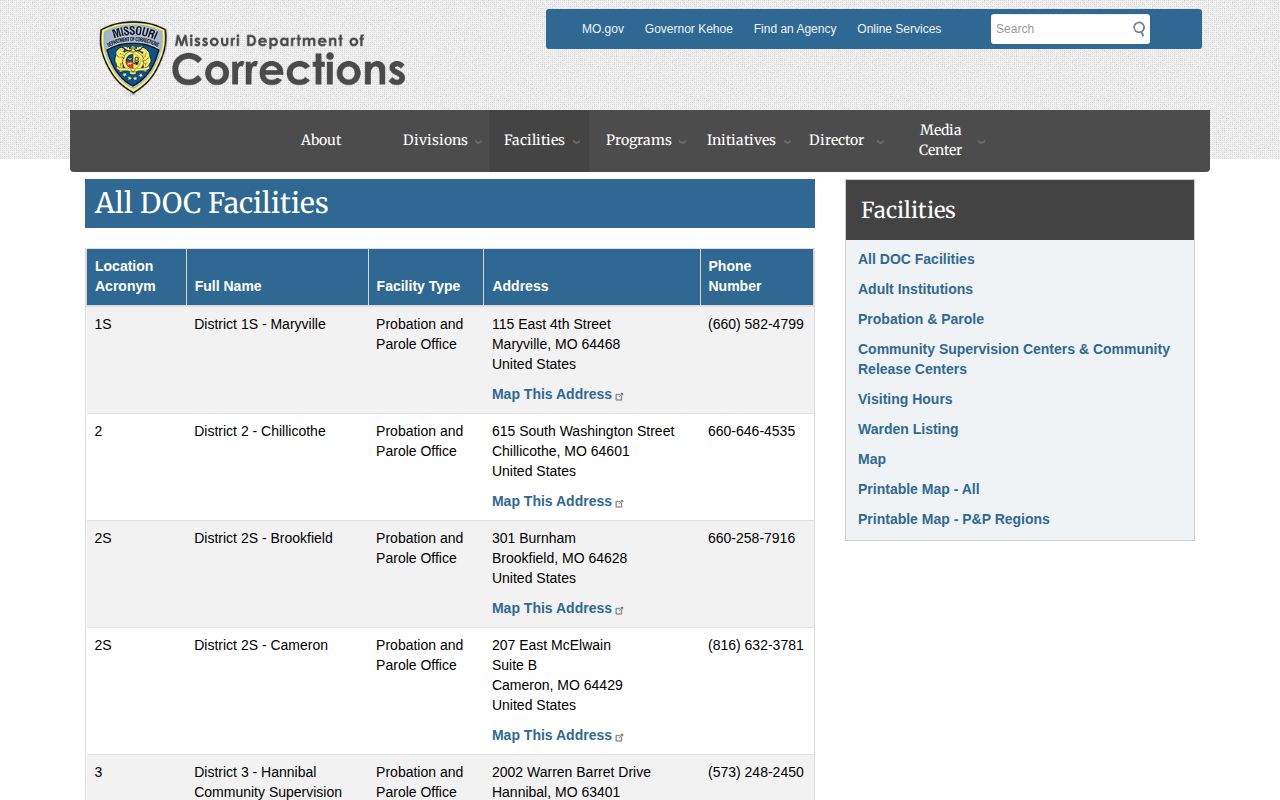Viewport: 1280px width, 800px height.
Task: Open Governor Kehoe link
Action: tap(689, 29)
